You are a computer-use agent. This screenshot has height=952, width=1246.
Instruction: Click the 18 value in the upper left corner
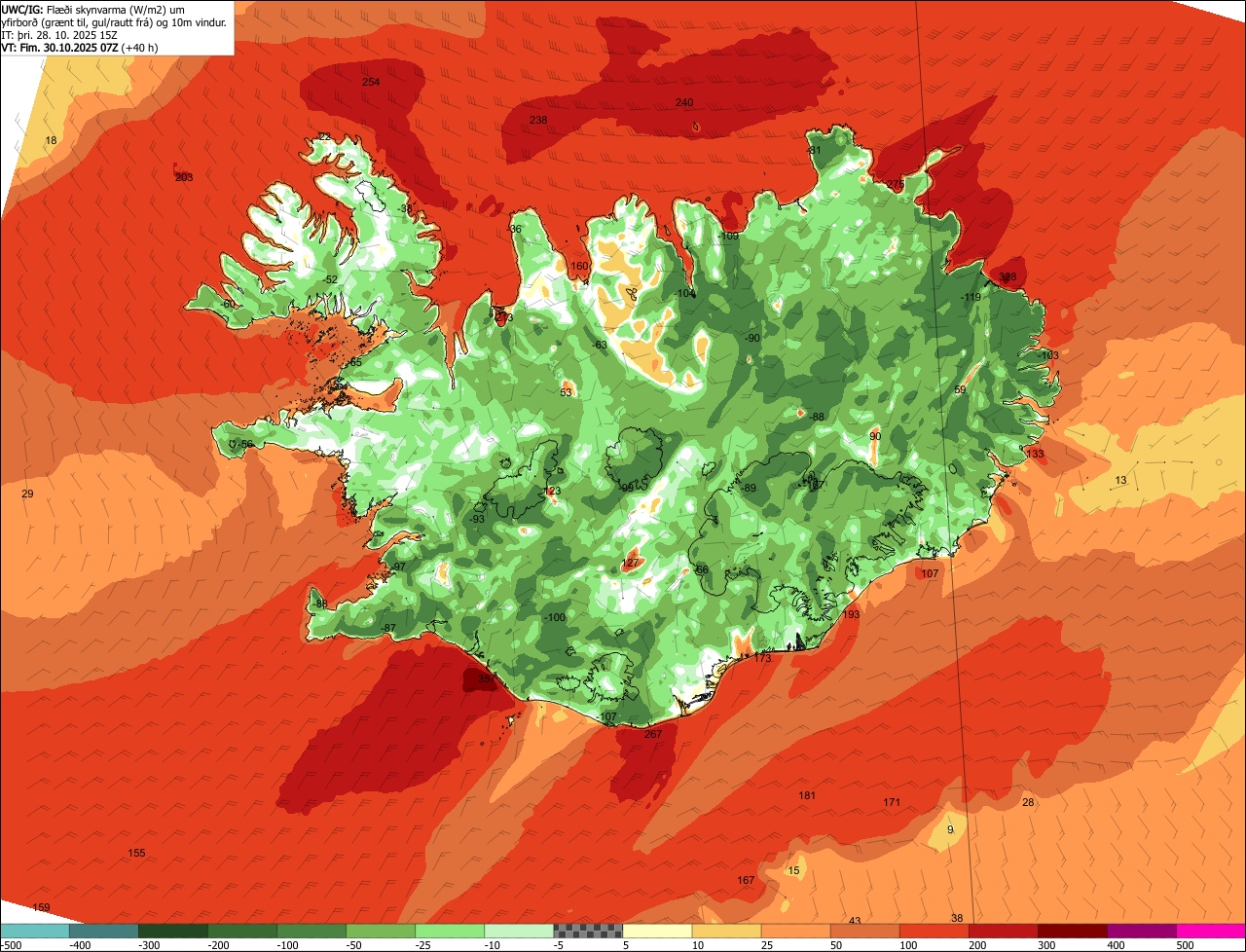coord(52,141)
